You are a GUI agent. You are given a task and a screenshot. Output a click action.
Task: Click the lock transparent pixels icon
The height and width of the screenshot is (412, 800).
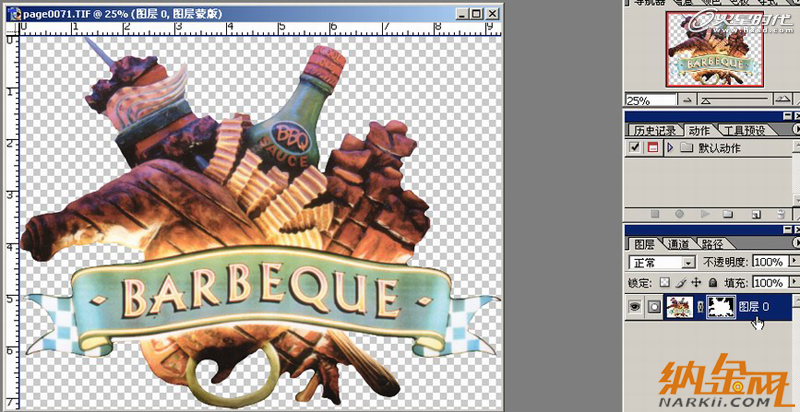pos(663,283)
